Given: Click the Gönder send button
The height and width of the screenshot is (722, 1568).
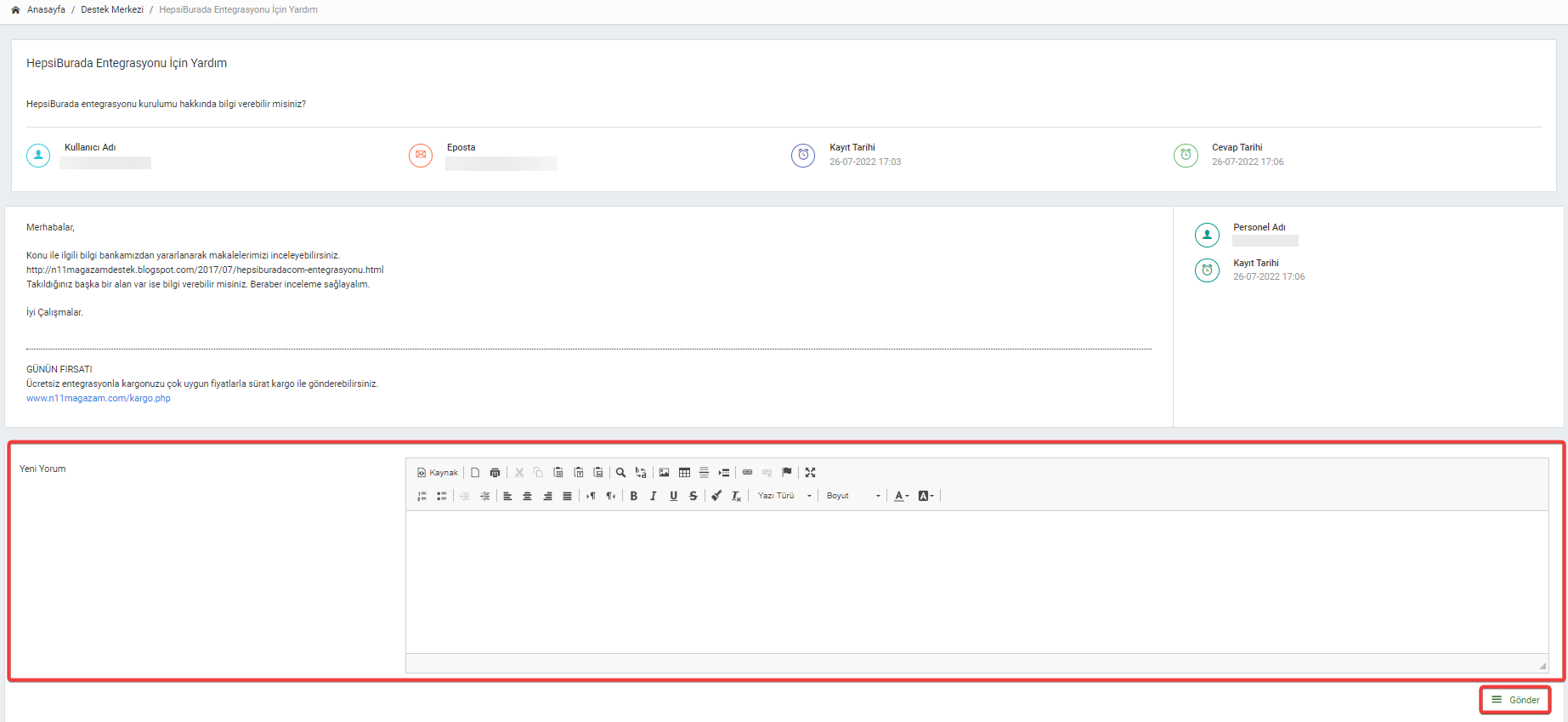Looking at the screenshot, I should (x=1515, y=700).
